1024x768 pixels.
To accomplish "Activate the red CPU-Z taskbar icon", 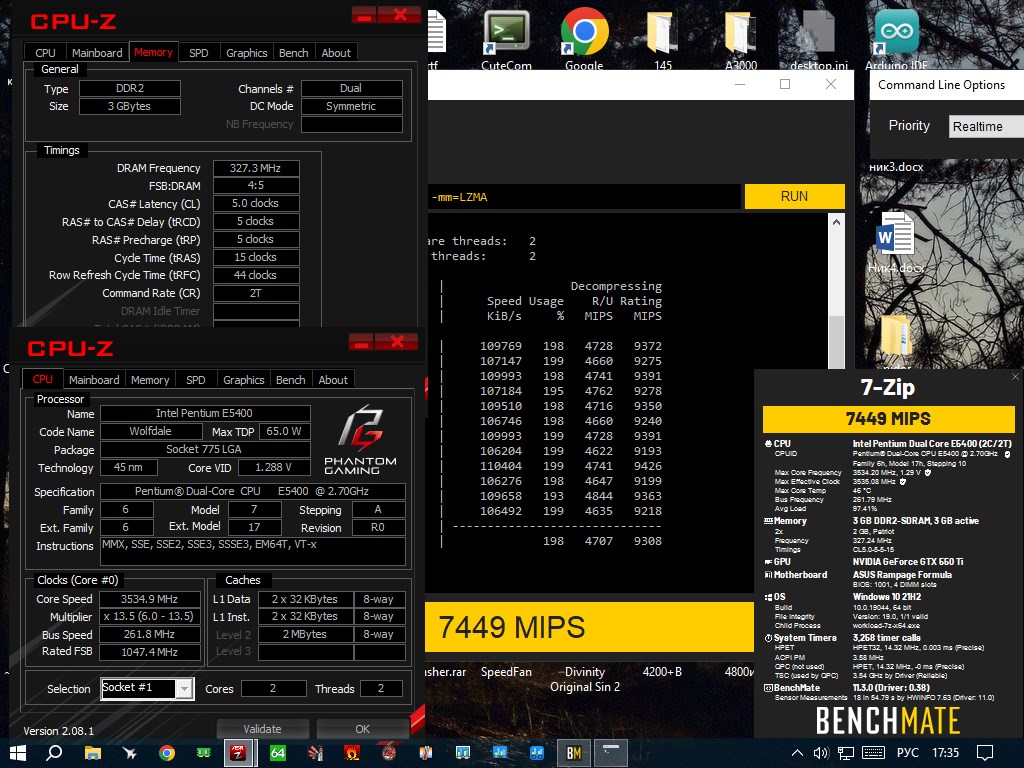I will [239, 753].
